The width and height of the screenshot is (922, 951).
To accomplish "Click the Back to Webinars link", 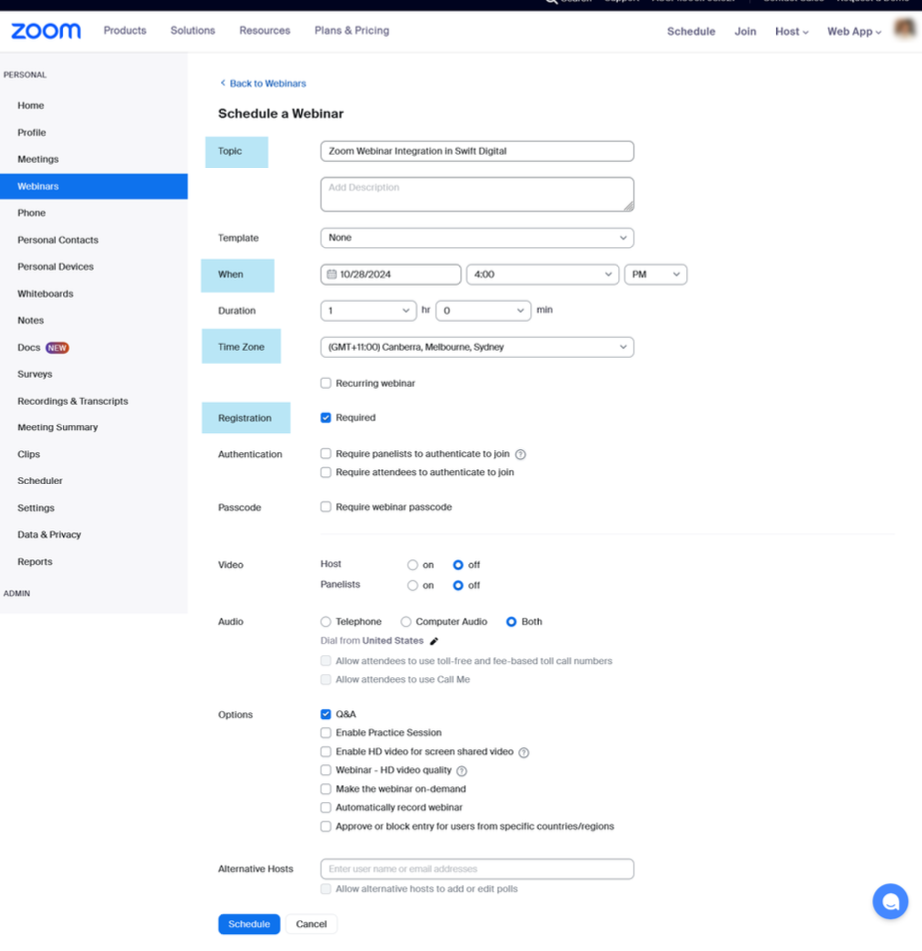I will pyautogui.click(x=268, y=83).
